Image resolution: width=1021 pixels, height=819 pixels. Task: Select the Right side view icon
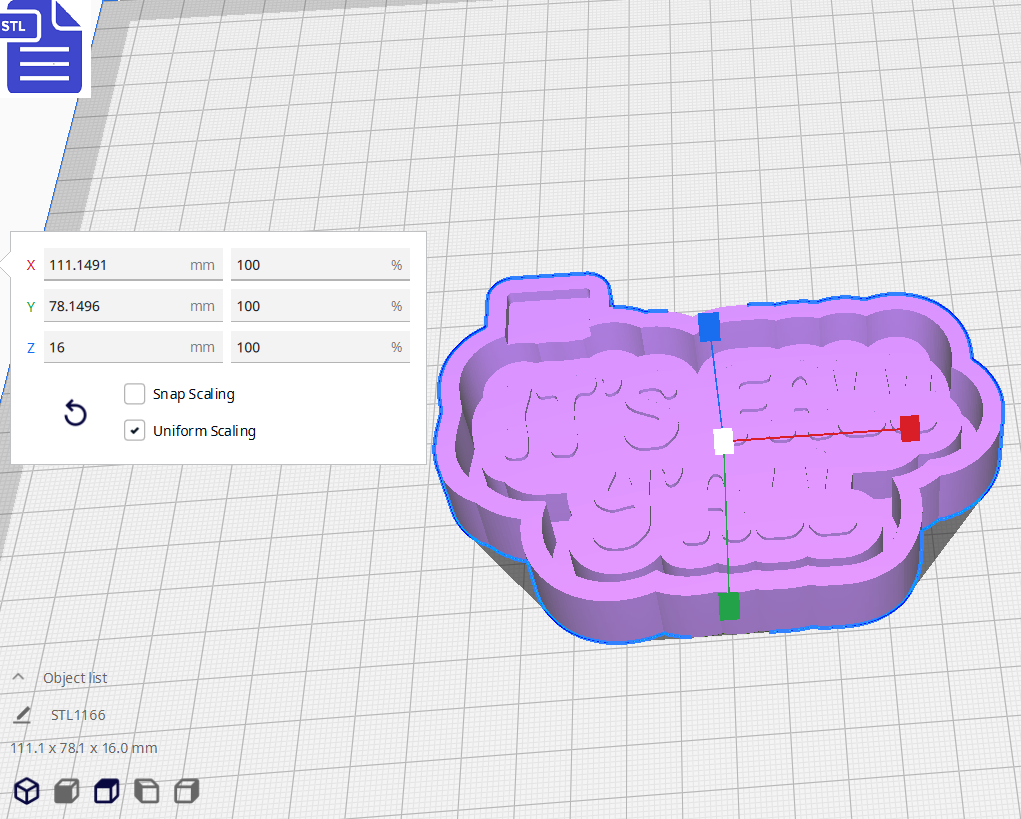186,790
